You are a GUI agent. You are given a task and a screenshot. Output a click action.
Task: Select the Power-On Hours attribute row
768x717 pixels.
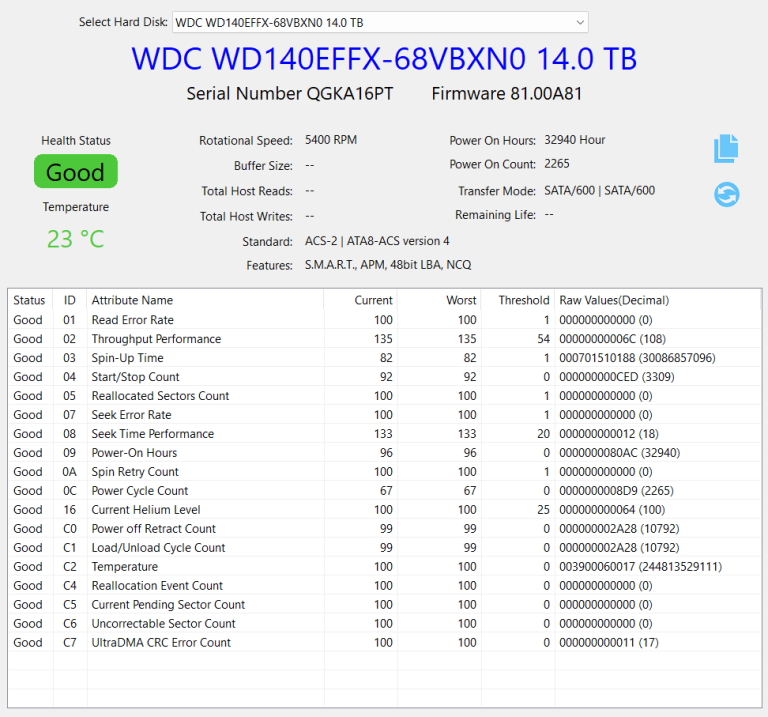tap(384, 453)
